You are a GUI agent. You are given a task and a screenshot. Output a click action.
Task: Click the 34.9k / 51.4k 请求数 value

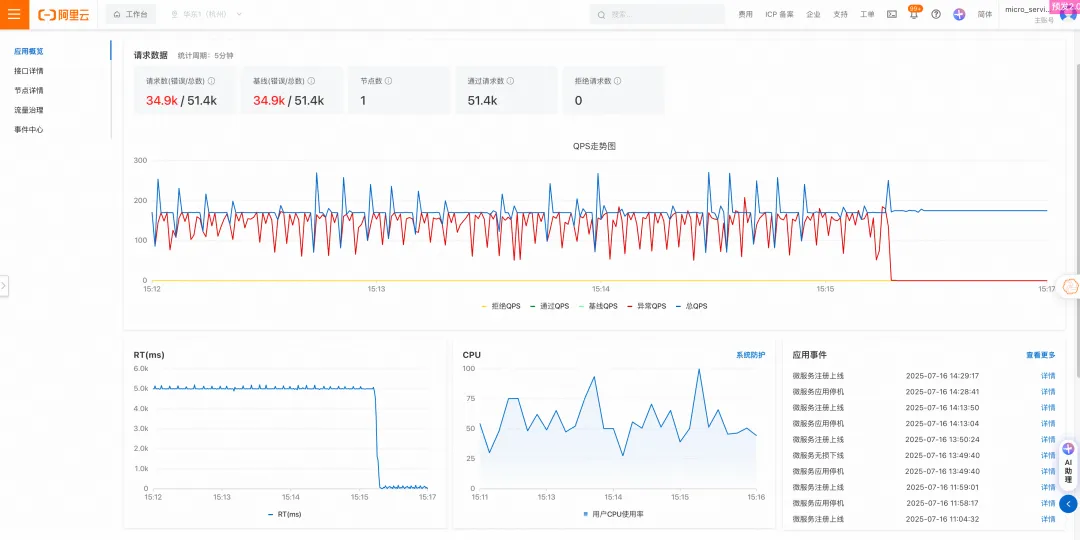tap(181, 101)
